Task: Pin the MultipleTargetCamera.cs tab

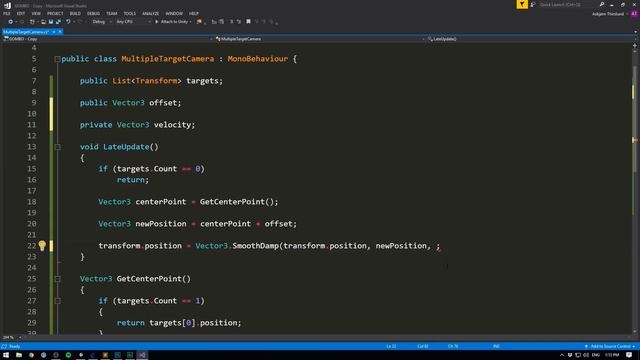Action: [x=53, y=32]
